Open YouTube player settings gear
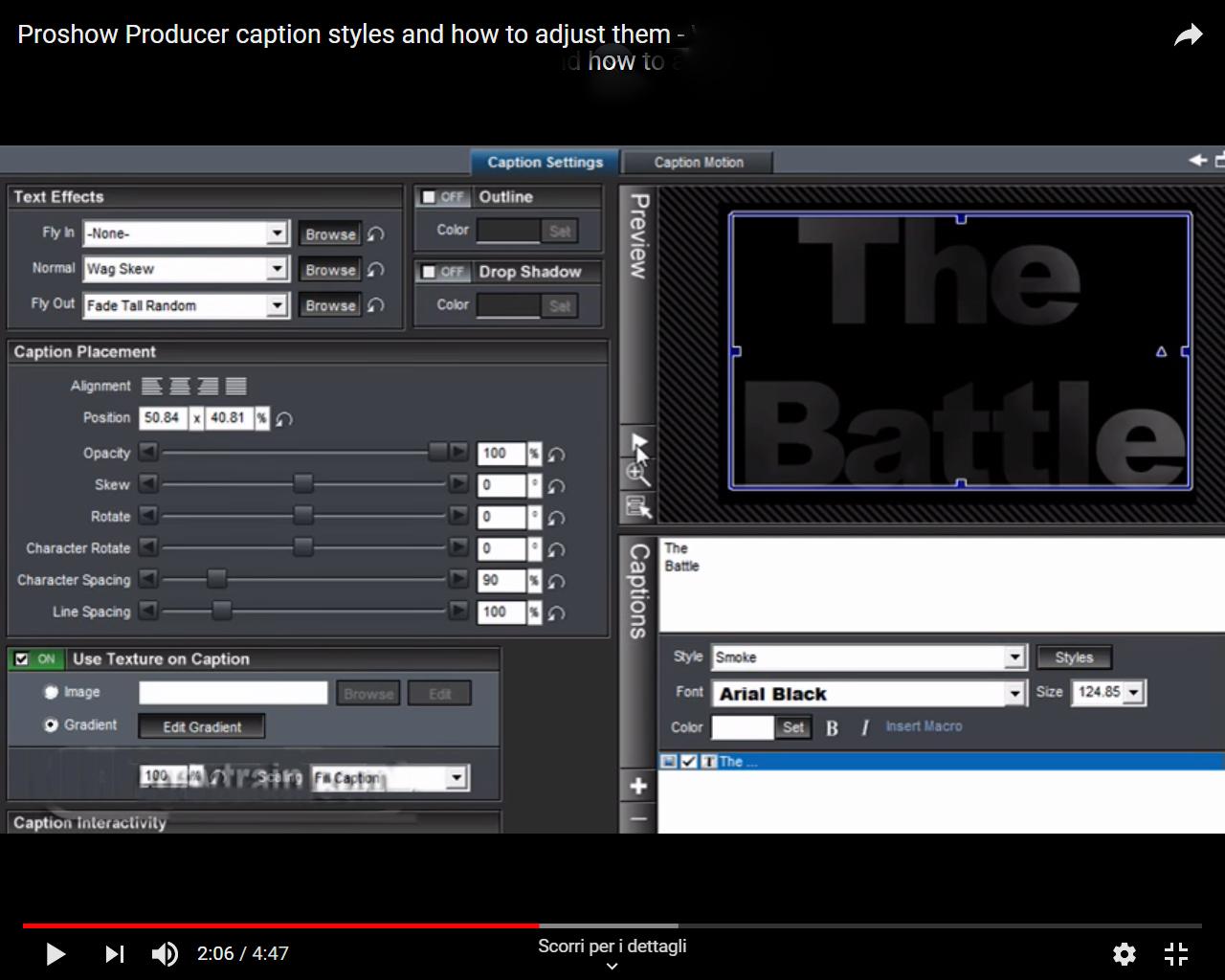1225x980 pixels. 1125,953
